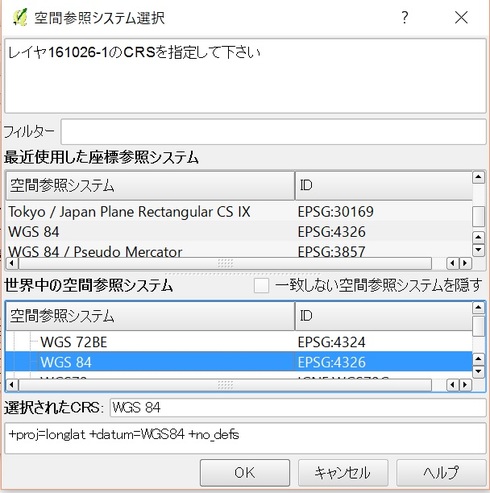
Task: Select WGS 72BE tree item
Action: click(x=73, y=342)
